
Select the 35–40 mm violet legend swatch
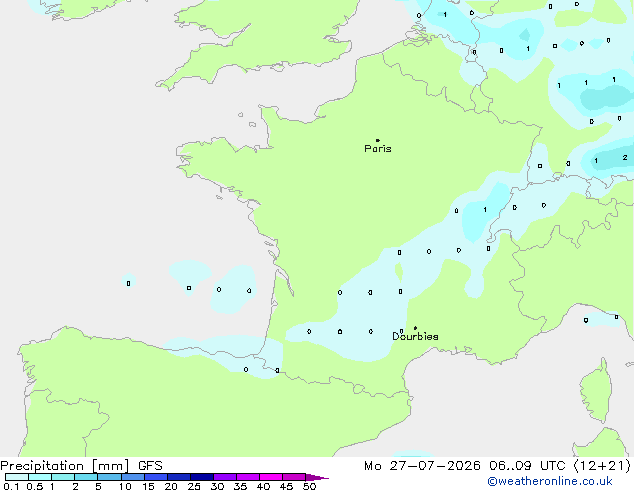pos(248,477)
